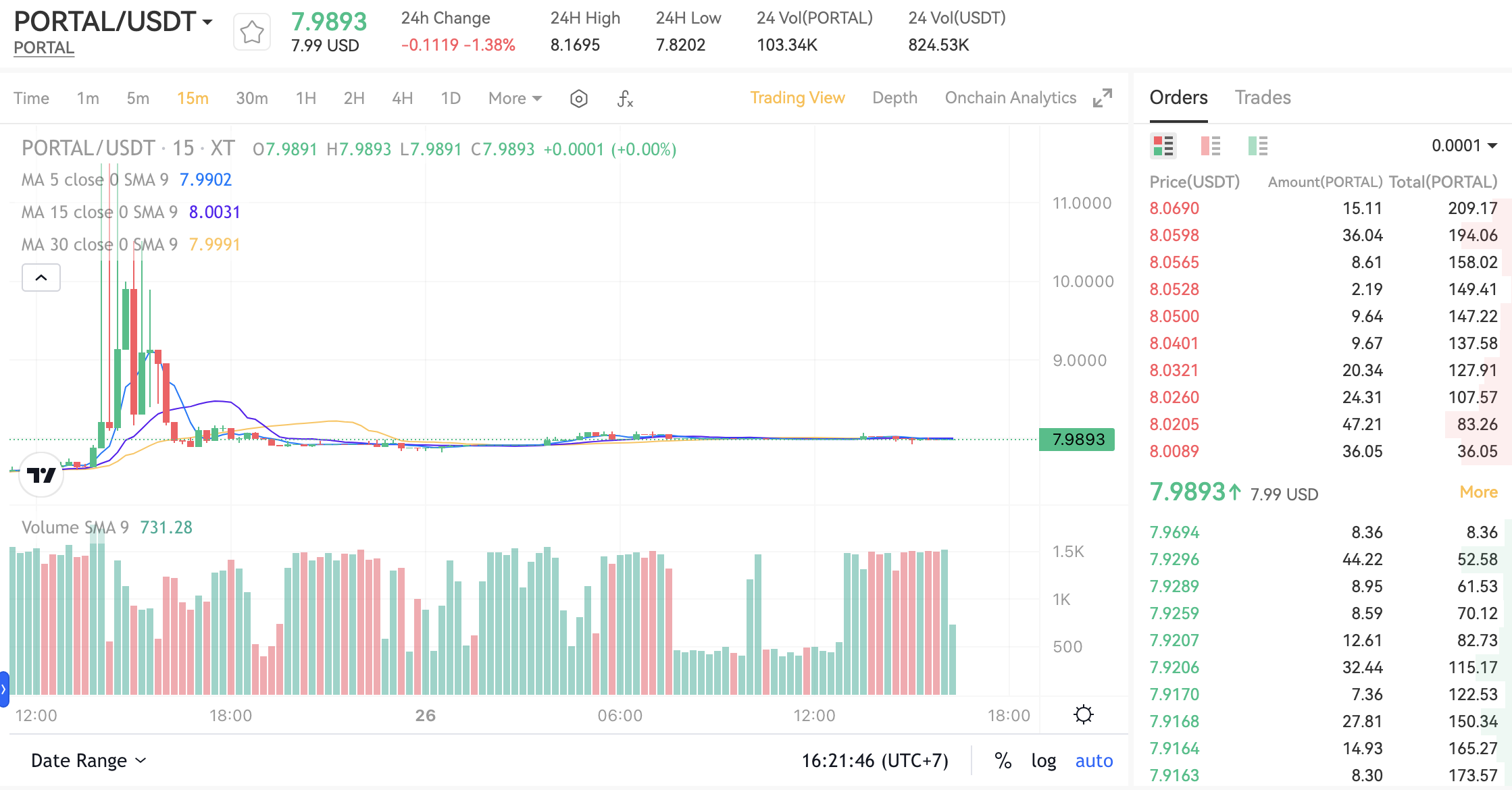Click More in the order book

[1478, 492]
